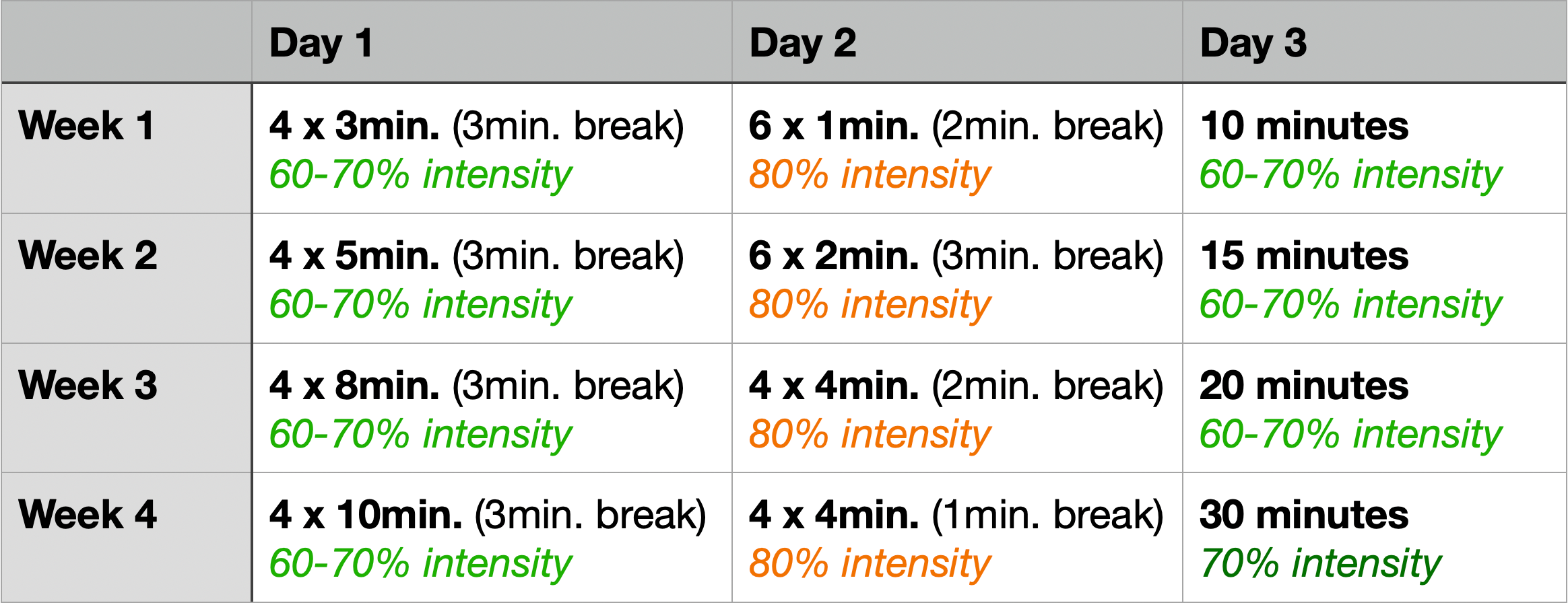Select the Week 3 row header
Viewport: 1568px width, 603px height.
point(127,408)
